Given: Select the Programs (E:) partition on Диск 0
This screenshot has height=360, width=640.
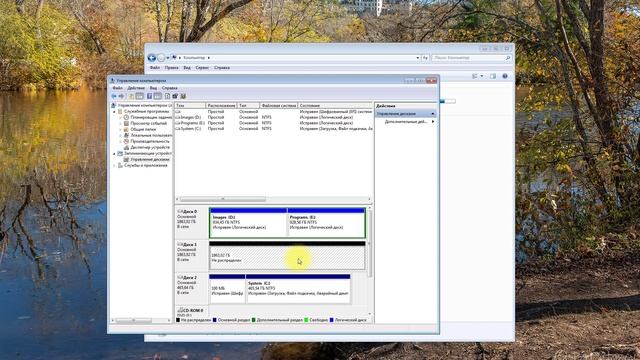Looking at the screenshot, I should pos(326,223).
